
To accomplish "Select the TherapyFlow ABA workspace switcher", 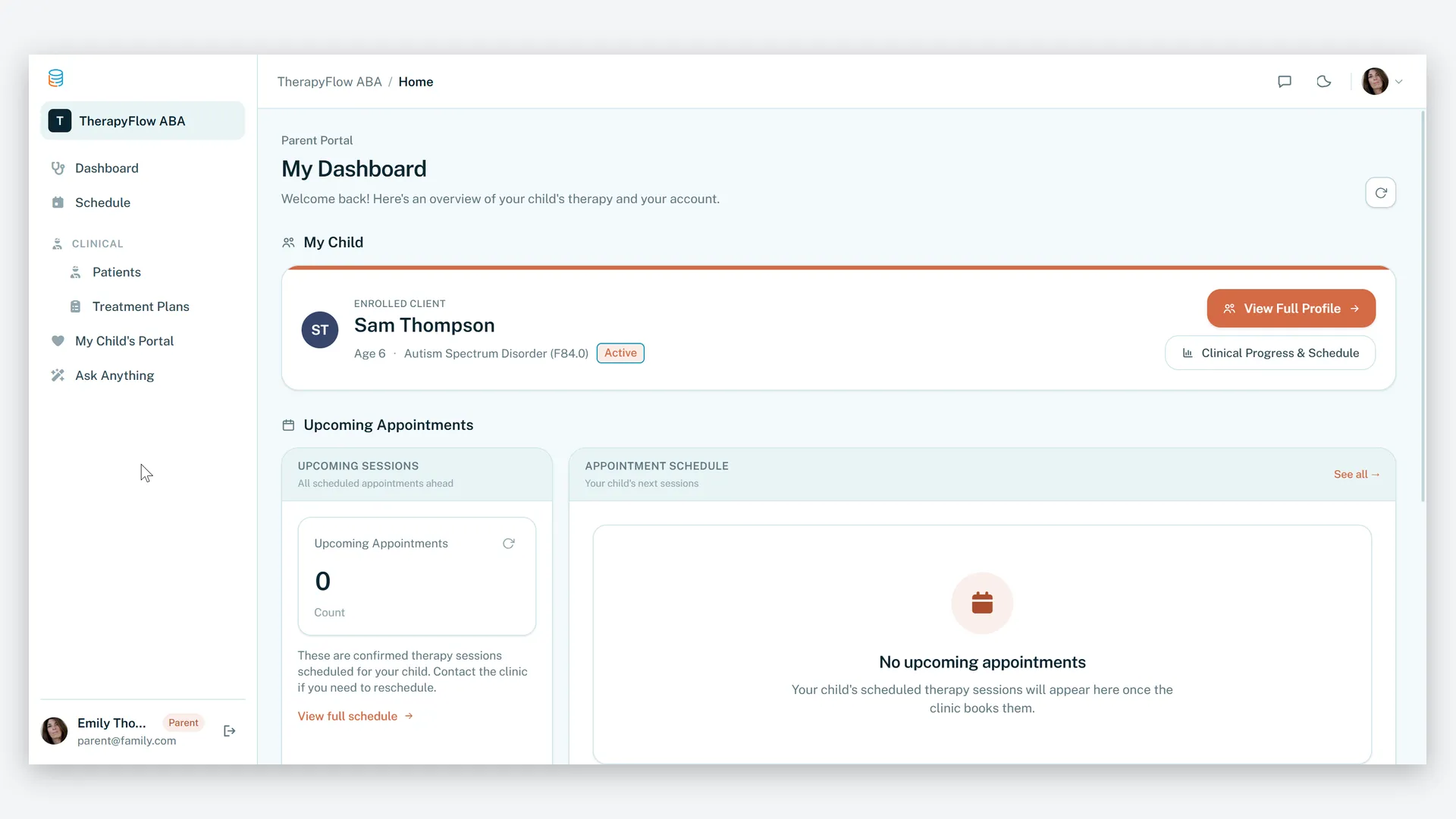I will [x=143, y=121].
